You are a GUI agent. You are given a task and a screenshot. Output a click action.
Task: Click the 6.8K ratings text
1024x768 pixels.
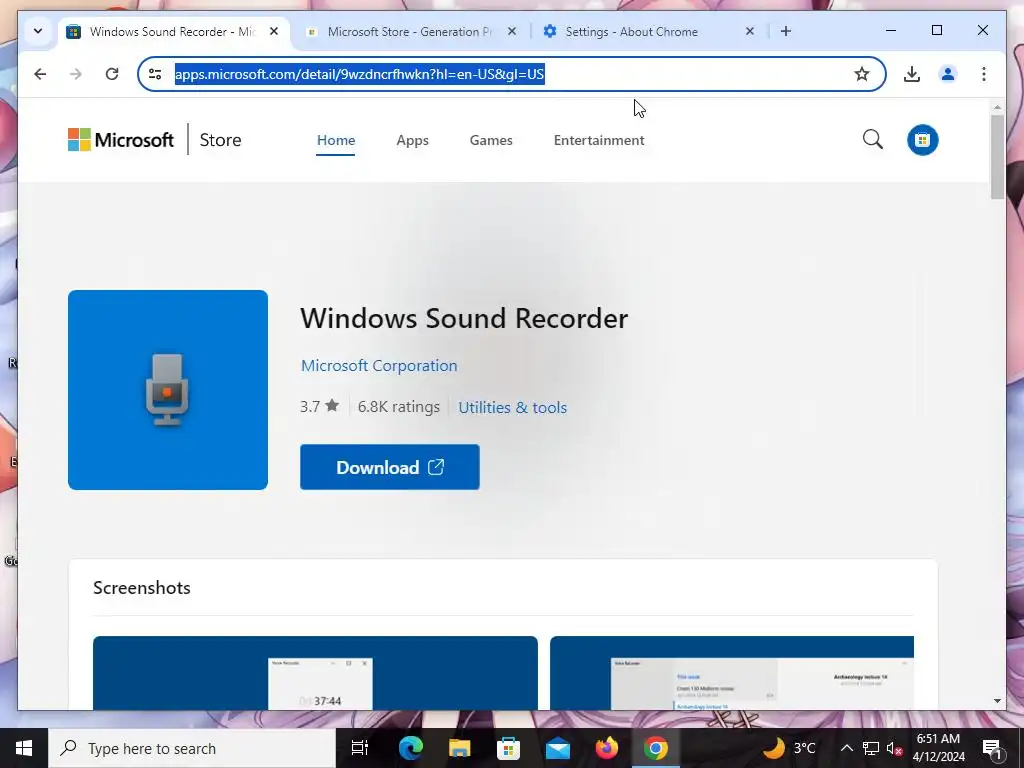399,407
